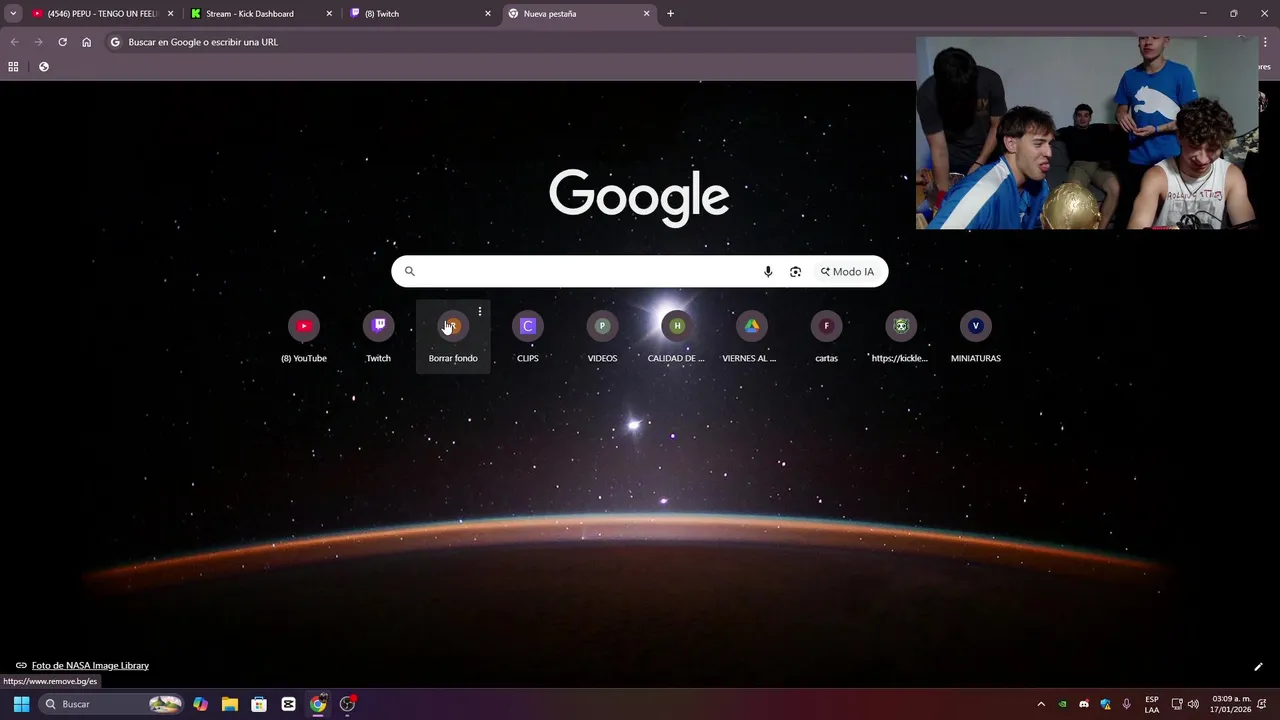The image size is (1280, 720).
Task: Open the NVIDIA tray icon
Action: coord(1062,704)
